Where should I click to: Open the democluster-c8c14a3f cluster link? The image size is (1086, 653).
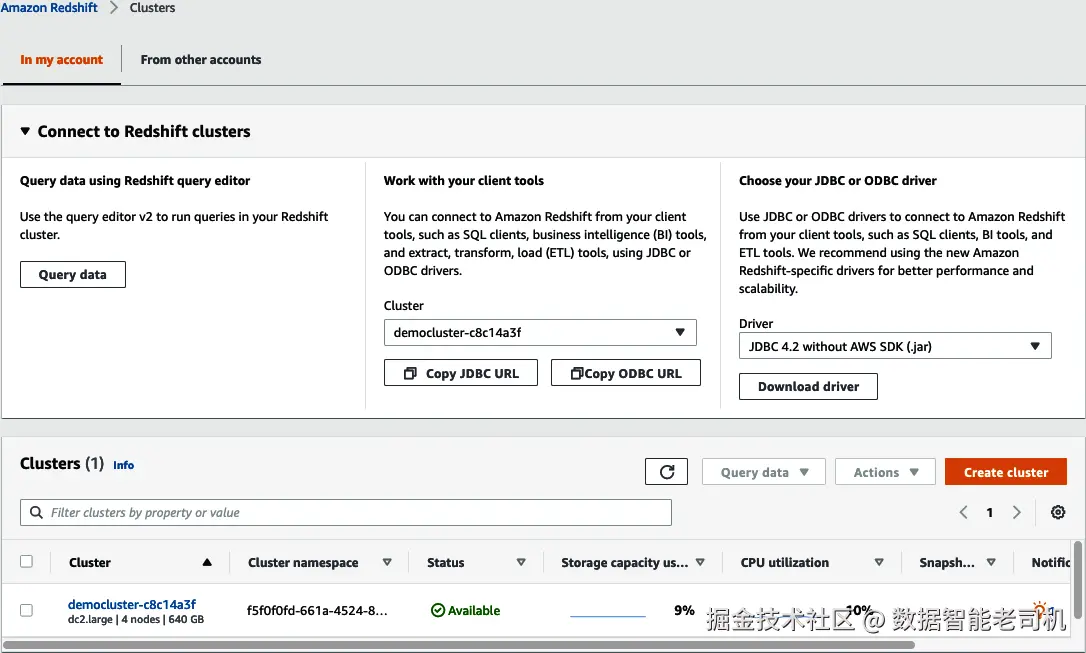click(132, 604)
